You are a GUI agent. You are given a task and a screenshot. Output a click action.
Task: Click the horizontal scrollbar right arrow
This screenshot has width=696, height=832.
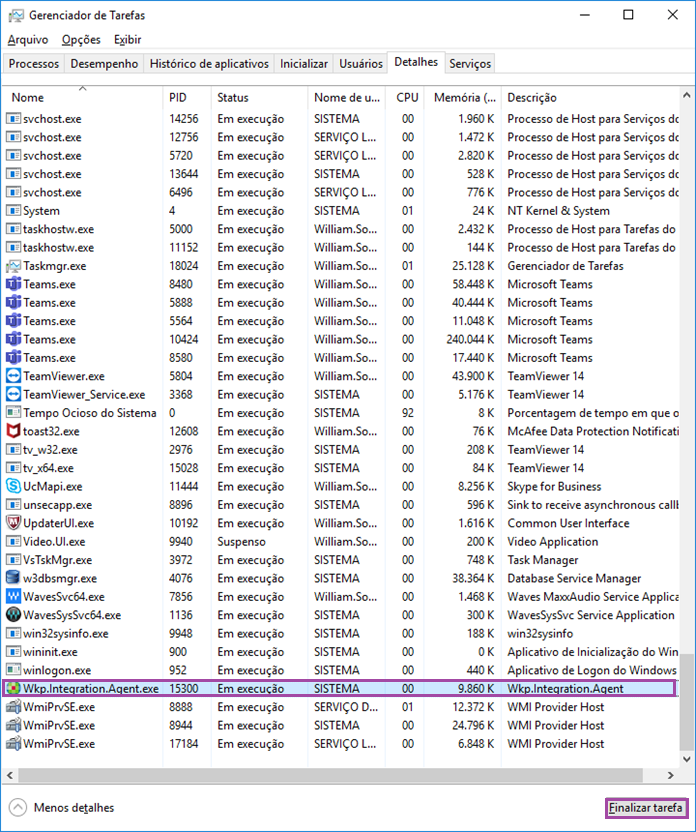[671, 775]
